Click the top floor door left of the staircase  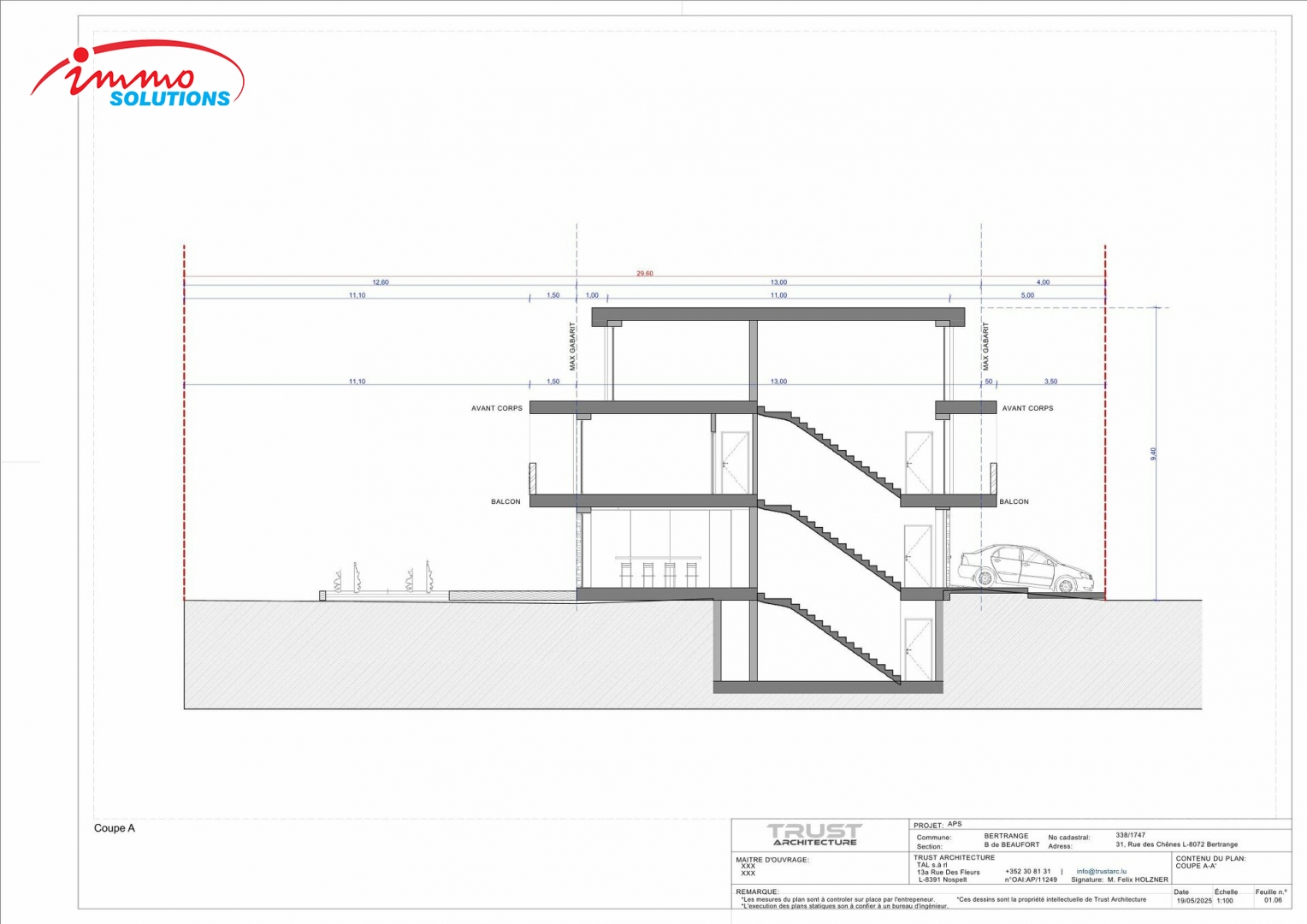pos(735,462)
